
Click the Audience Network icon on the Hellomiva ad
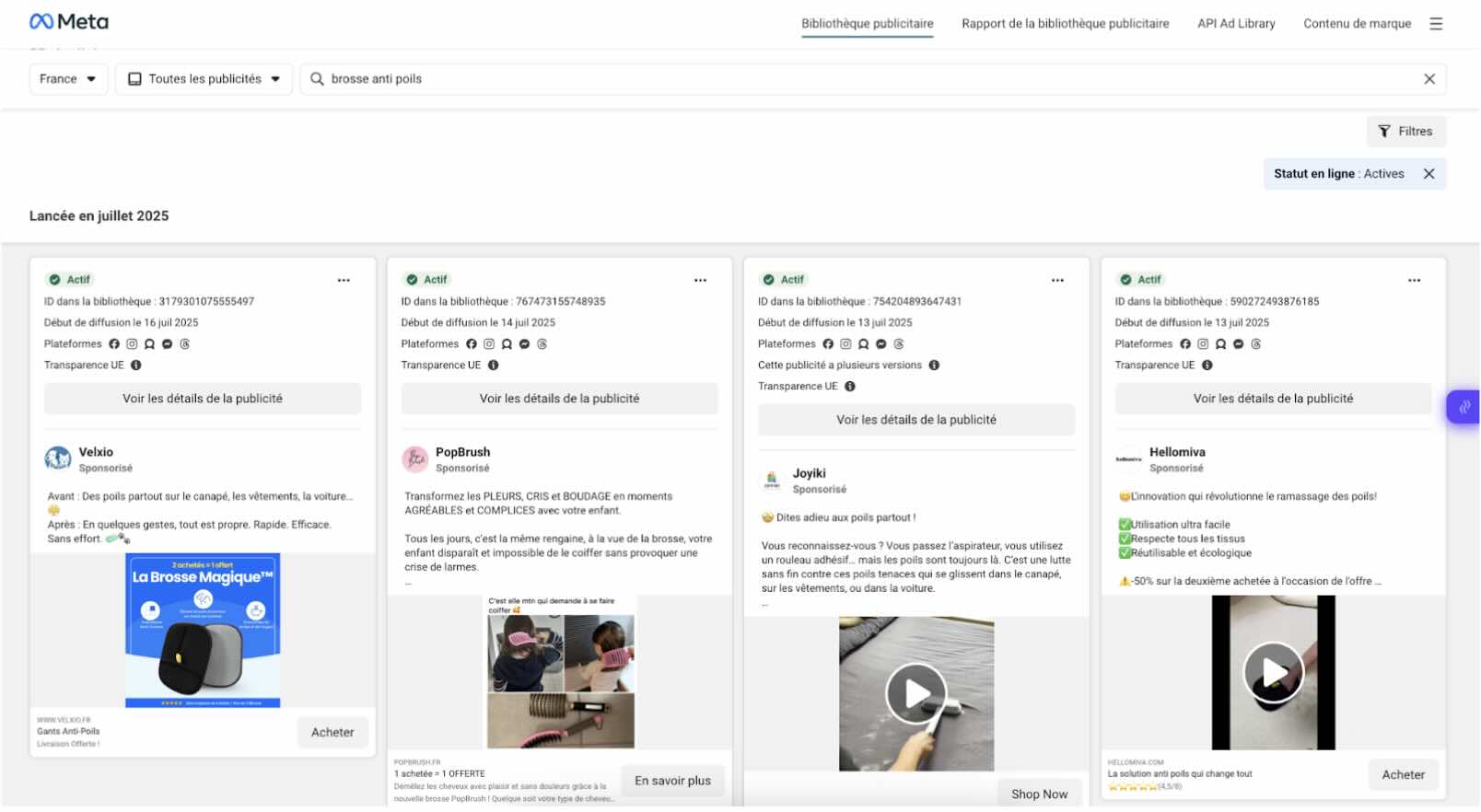(x=1220, y=344)
